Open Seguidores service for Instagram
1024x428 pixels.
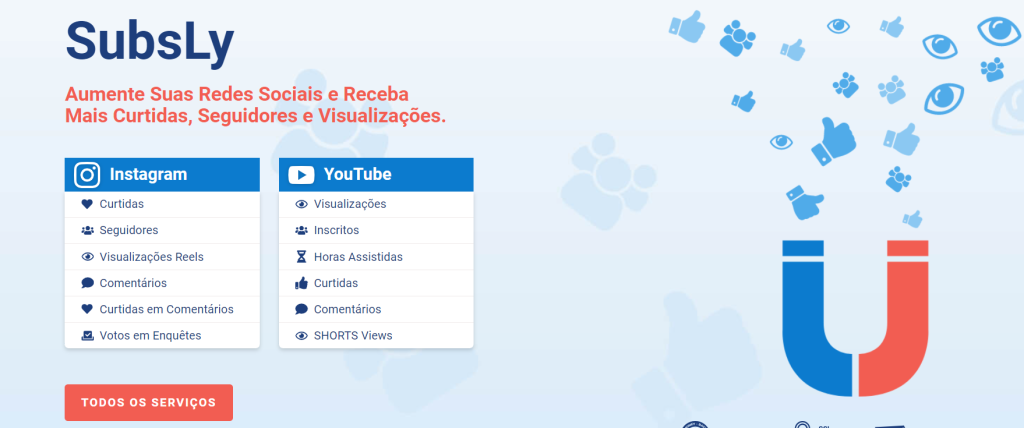(x=162, y=230)
